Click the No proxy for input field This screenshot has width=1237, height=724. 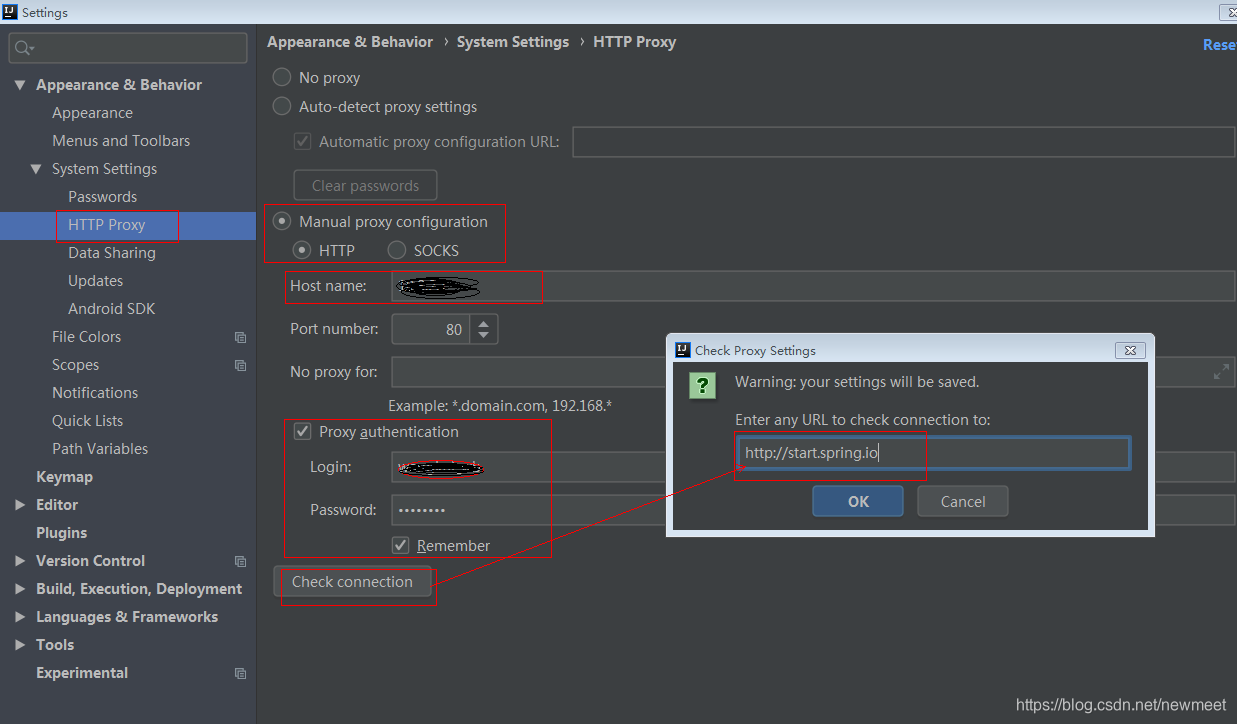813,372
